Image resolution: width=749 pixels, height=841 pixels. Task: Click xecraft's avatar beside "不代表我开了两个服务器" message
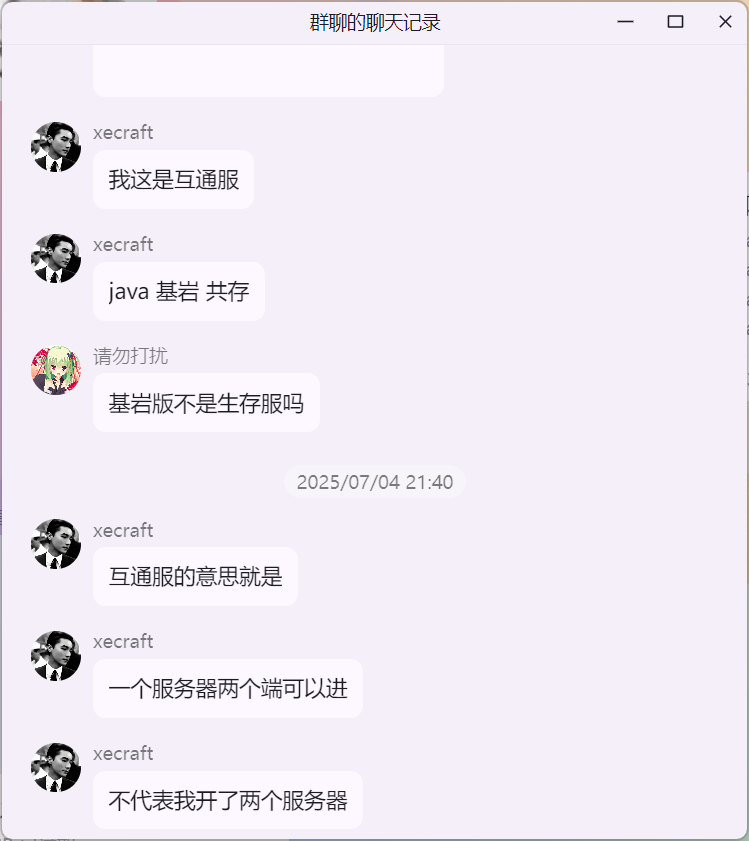[56, 768]
